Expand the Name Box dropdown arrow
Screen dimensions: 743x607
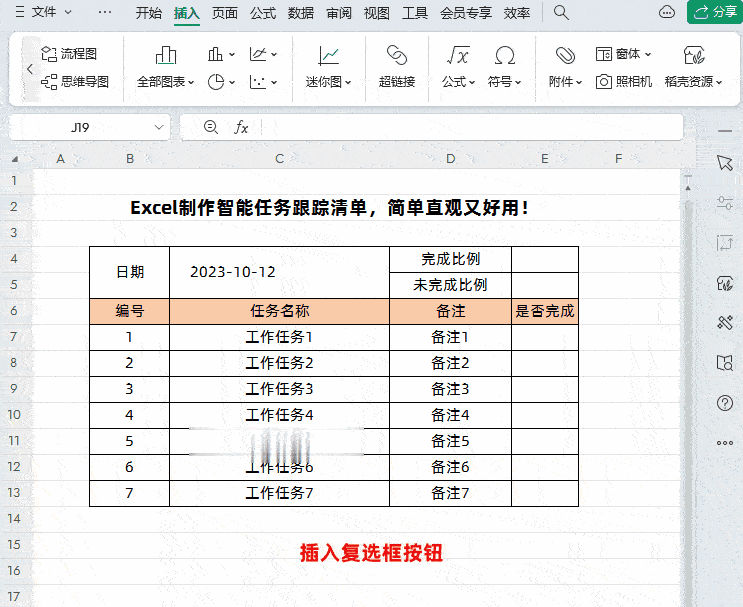tap(159, 127)
